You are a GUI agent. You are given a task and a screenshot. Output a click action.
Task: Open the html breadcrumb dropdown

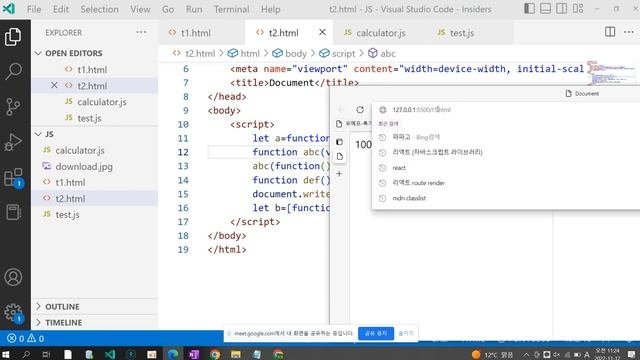click(244, 53)
